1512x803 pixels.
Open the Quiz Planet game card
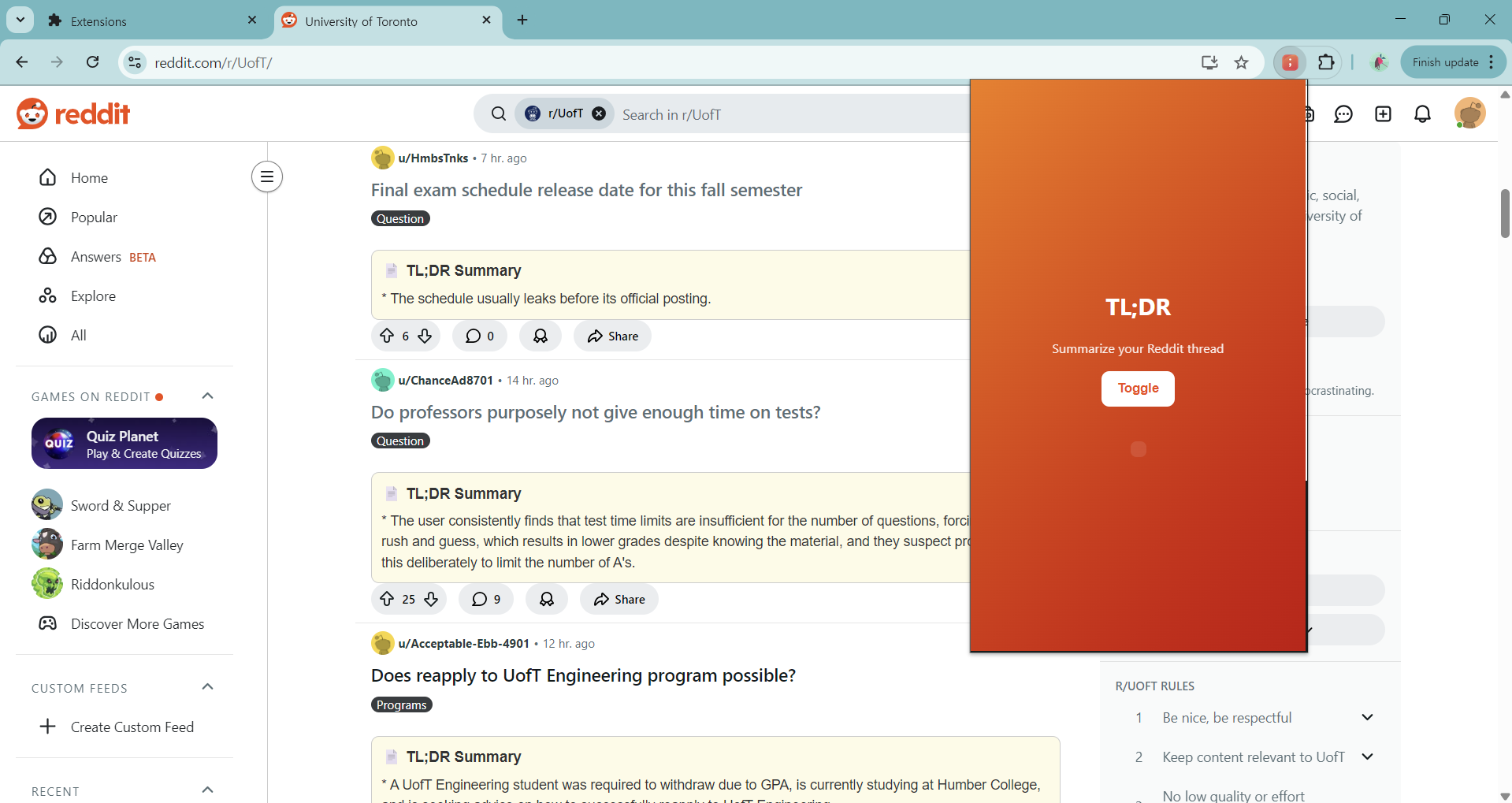(x=124, y=444)
